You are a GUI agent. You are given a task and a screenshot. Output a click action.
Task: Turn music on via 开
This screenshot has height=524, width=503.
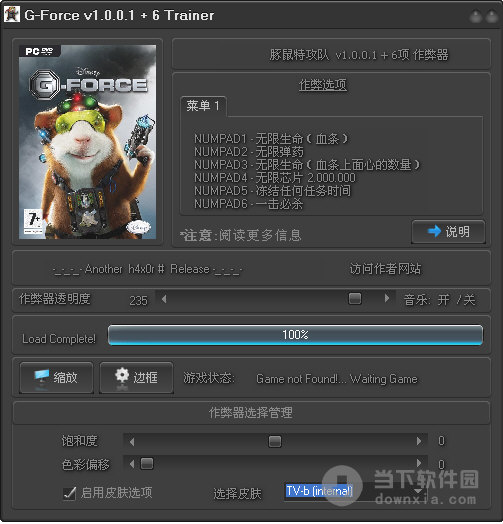(x=443, y=299)
